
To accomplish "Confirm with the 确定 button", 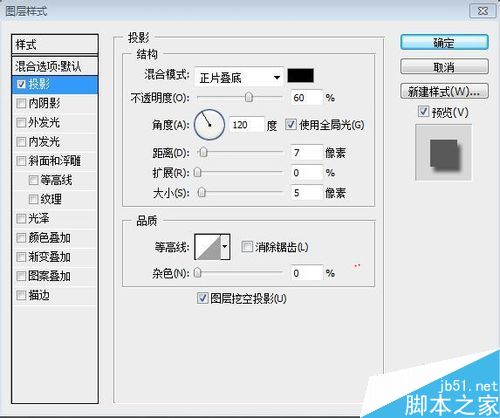I will tap(444, 42).
